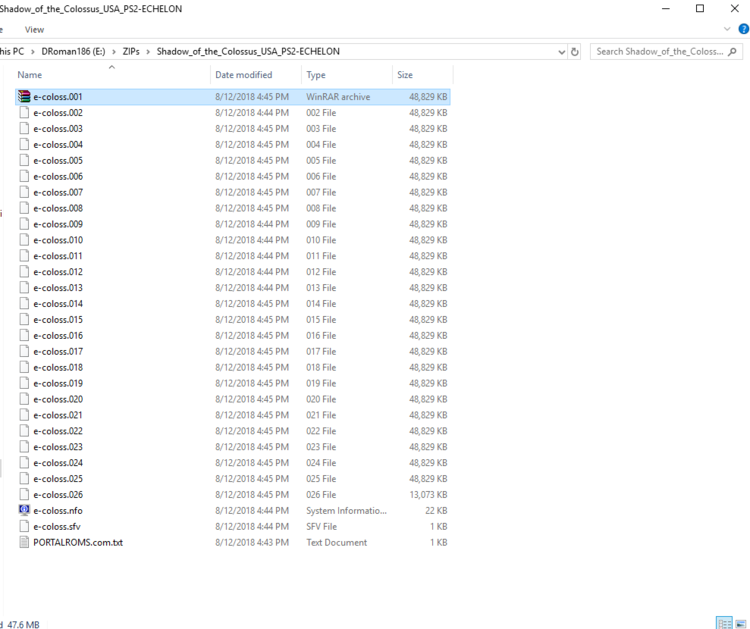Select file e-coloss.004
Viewport: 750px width, 629px height.
pos(58,144)
